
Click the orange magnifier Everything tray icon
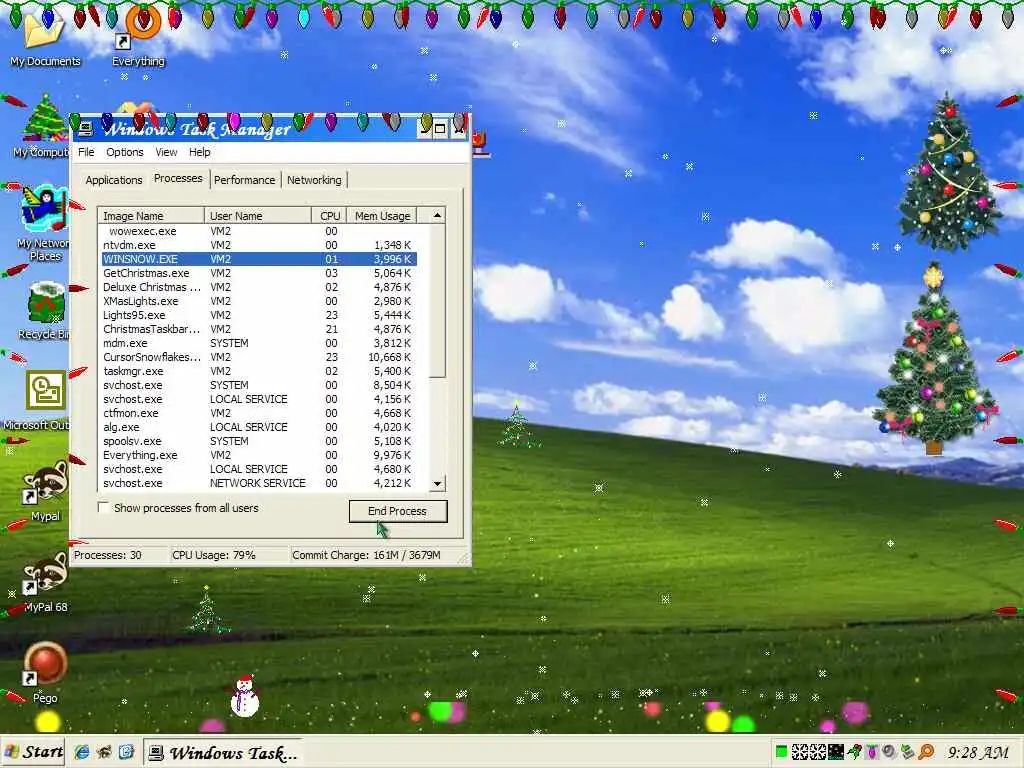pyautogui.click(x=925, y=752)
